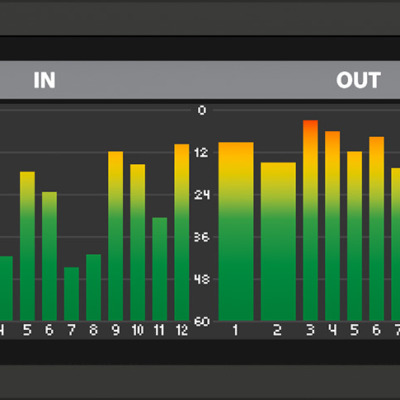Select input channel 11 level meter
The height and width of the screenshot is (400, 400).
(x=160, y=269)
